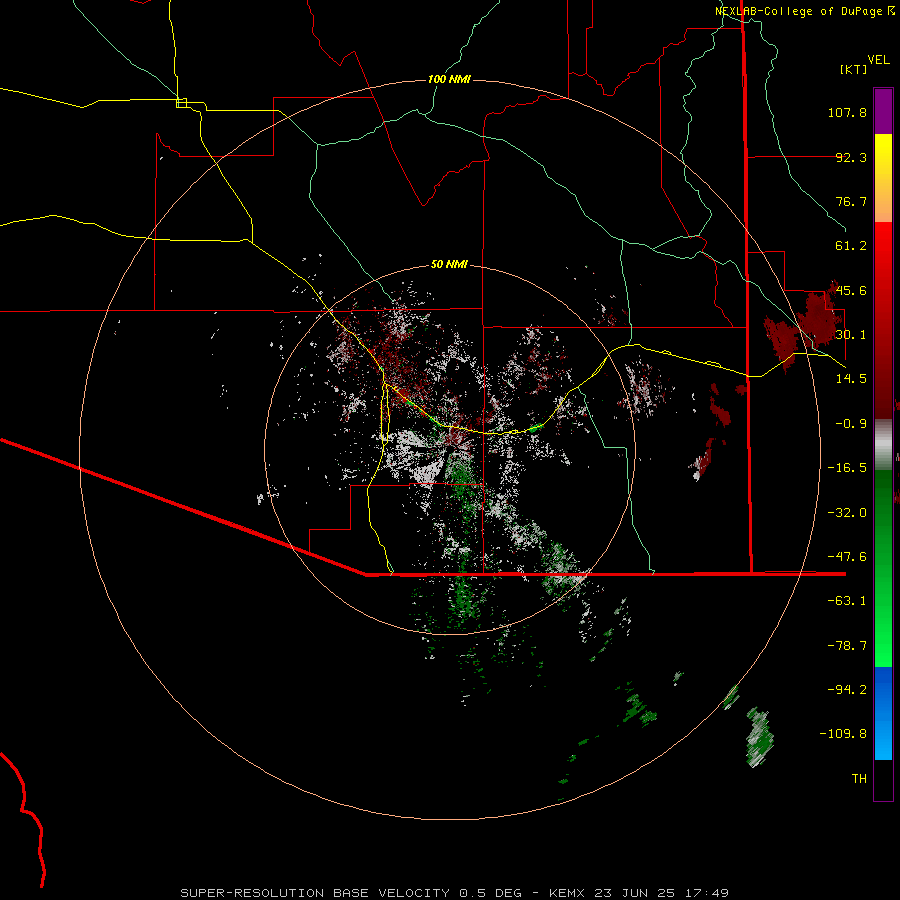Click the [KT] units label
This screenshot has height=900, width=900.
coord(853,69)
